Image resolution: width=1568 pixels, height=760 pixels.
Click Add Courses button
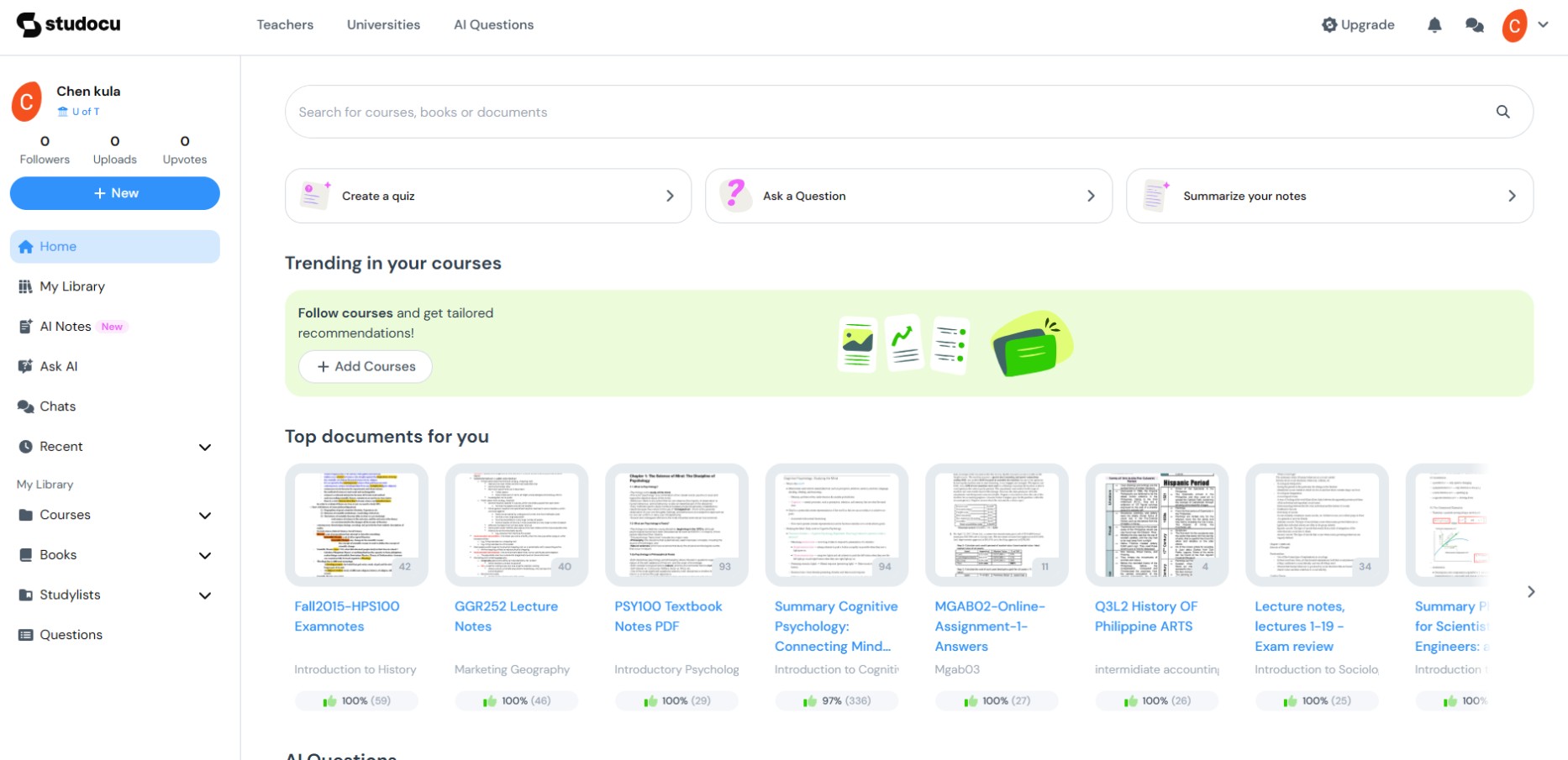(366, 366)
